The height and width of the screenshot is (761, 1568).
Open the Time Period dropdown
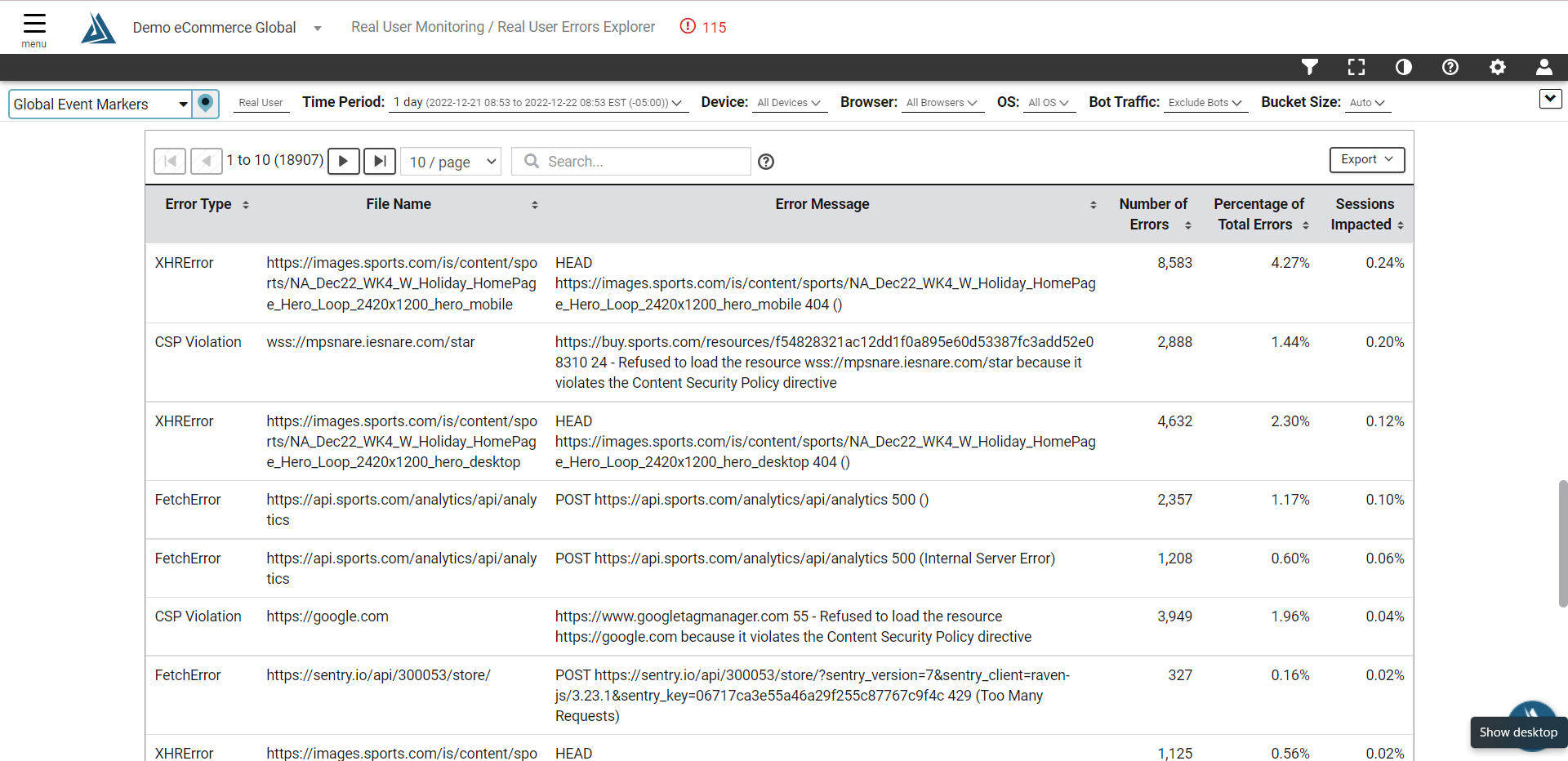point(537,103)
